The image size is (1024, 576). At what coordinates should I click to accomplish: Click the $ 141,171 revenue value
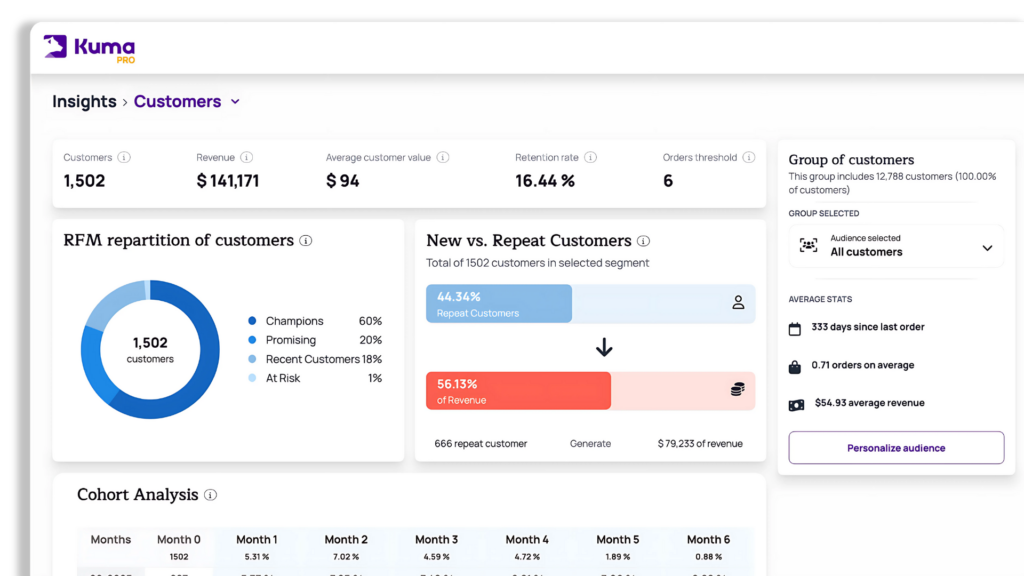(228, 181)
